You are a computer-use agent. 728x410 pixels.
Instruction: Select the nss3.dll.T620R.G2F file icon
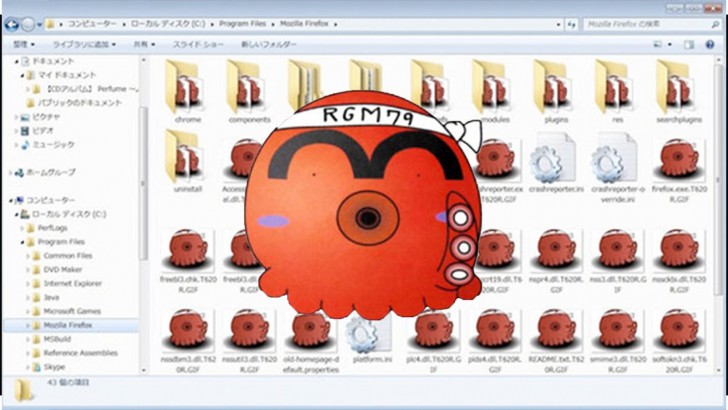pos(617,250)
